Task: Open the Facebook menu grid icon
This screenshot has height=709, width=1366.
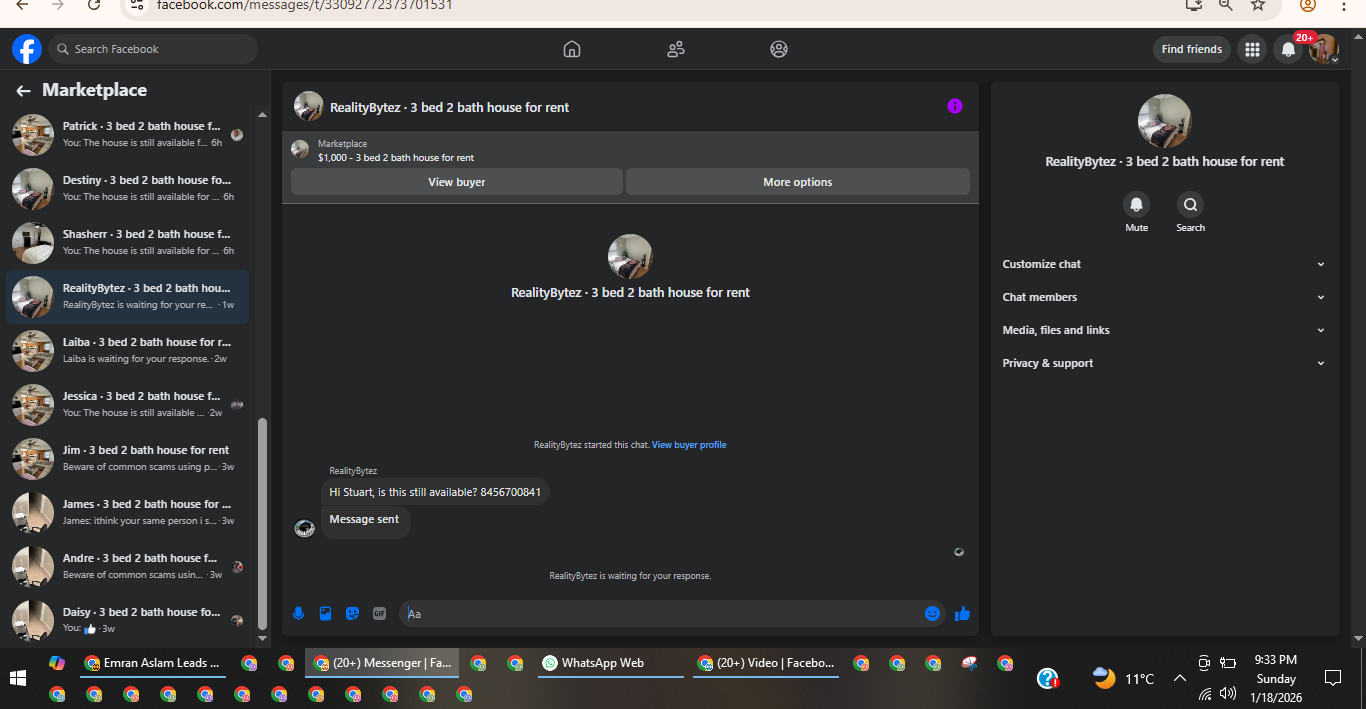Action: click(x=1251, y=49)
